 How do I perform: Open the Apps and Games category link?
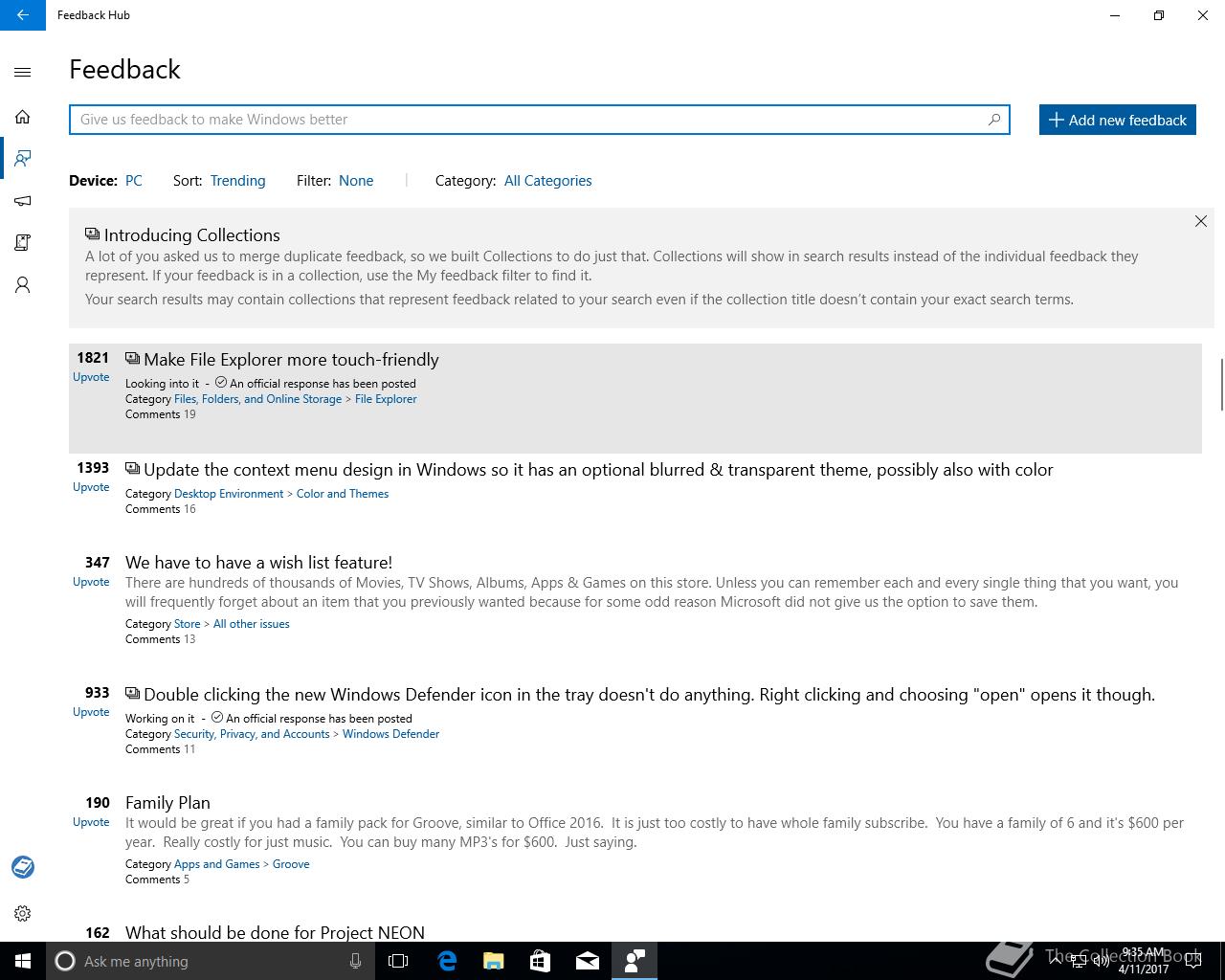coord(217,864)
